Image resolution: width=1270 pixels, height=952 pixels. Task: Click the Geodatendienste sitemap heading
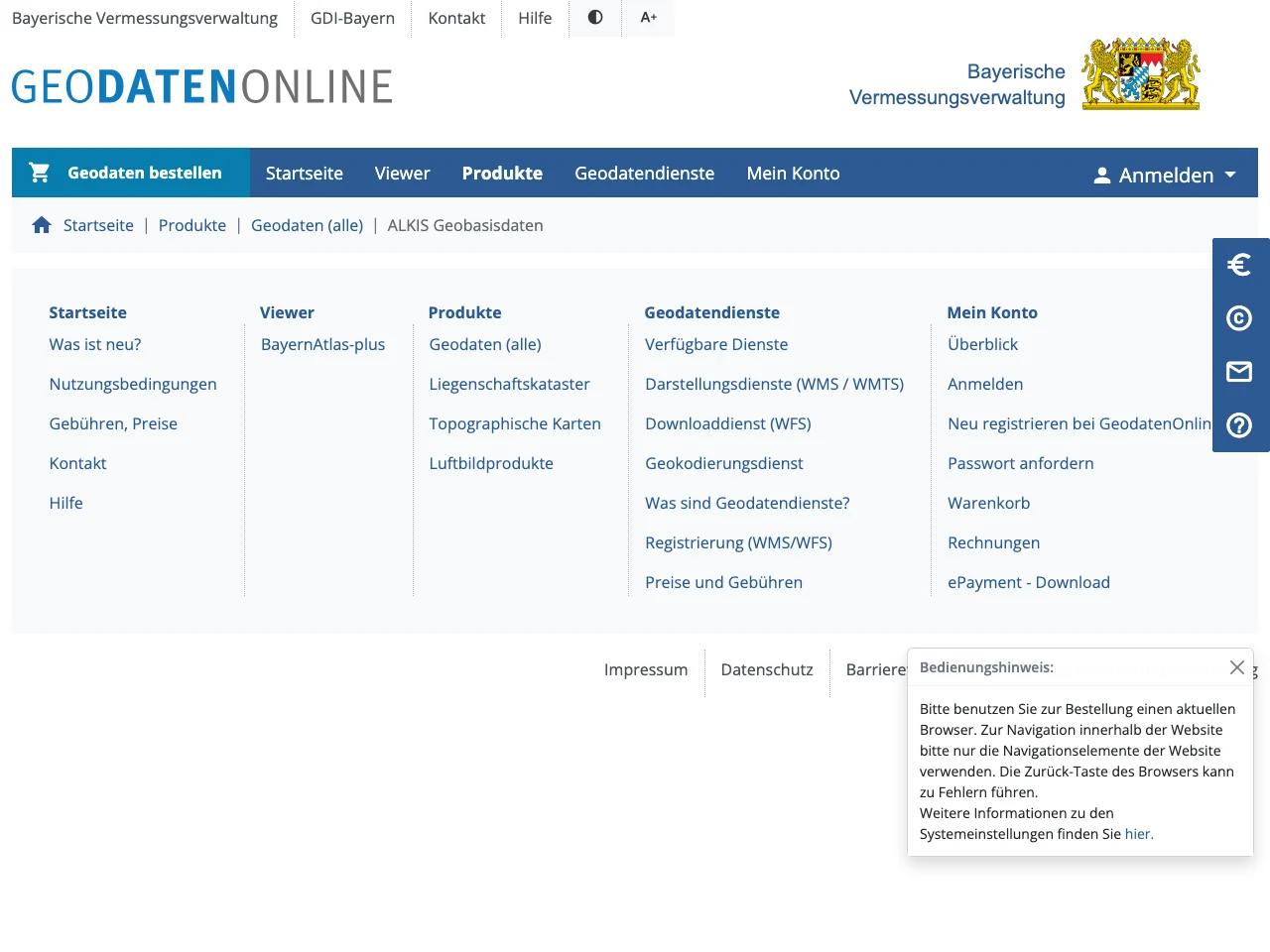point(712,312)
